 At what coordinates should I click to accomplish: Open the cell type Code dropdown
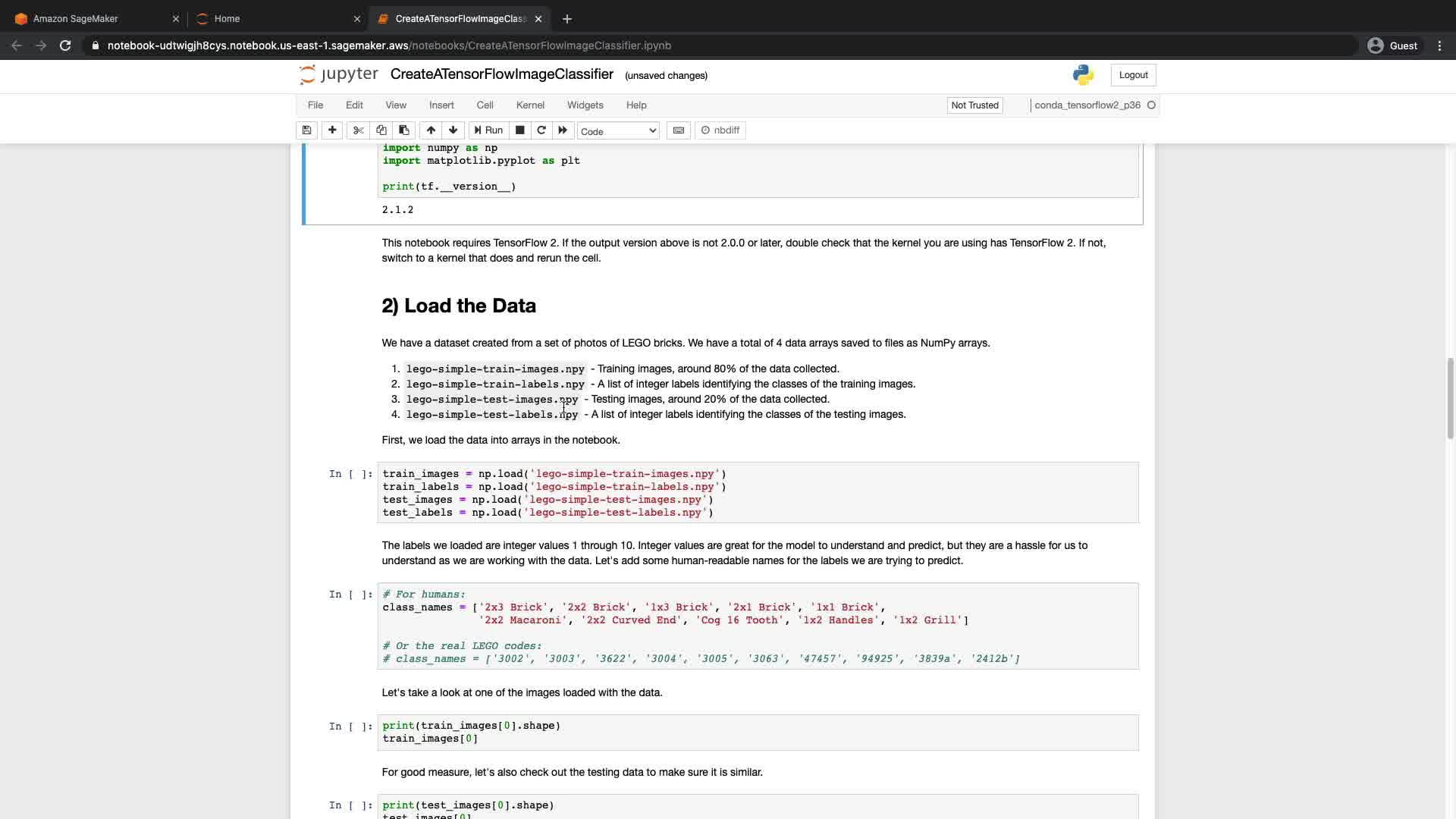(x=618, y=131)
